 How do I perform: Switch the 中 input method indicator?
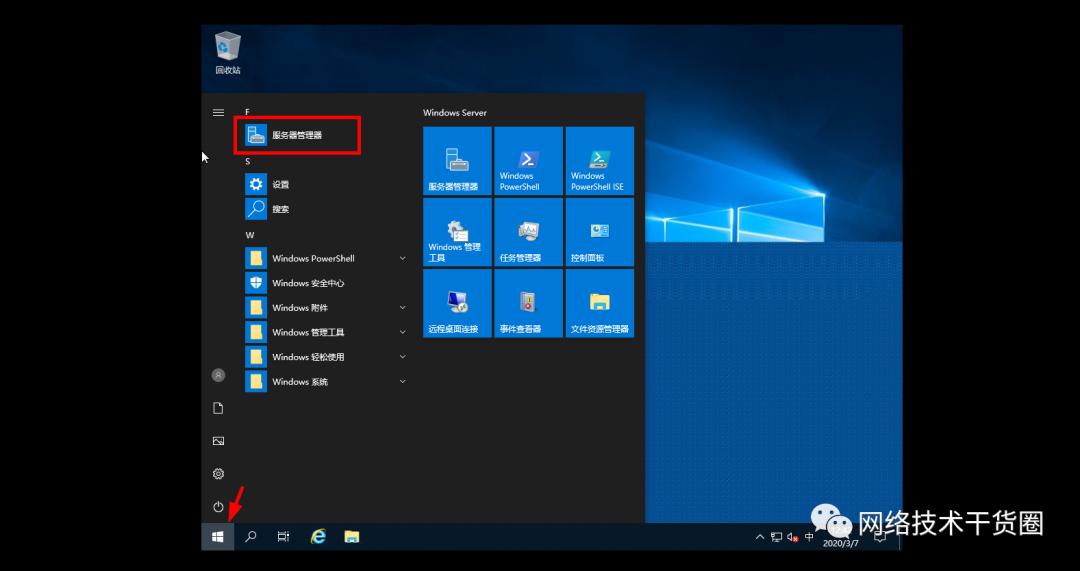click(x=809, y=536)
